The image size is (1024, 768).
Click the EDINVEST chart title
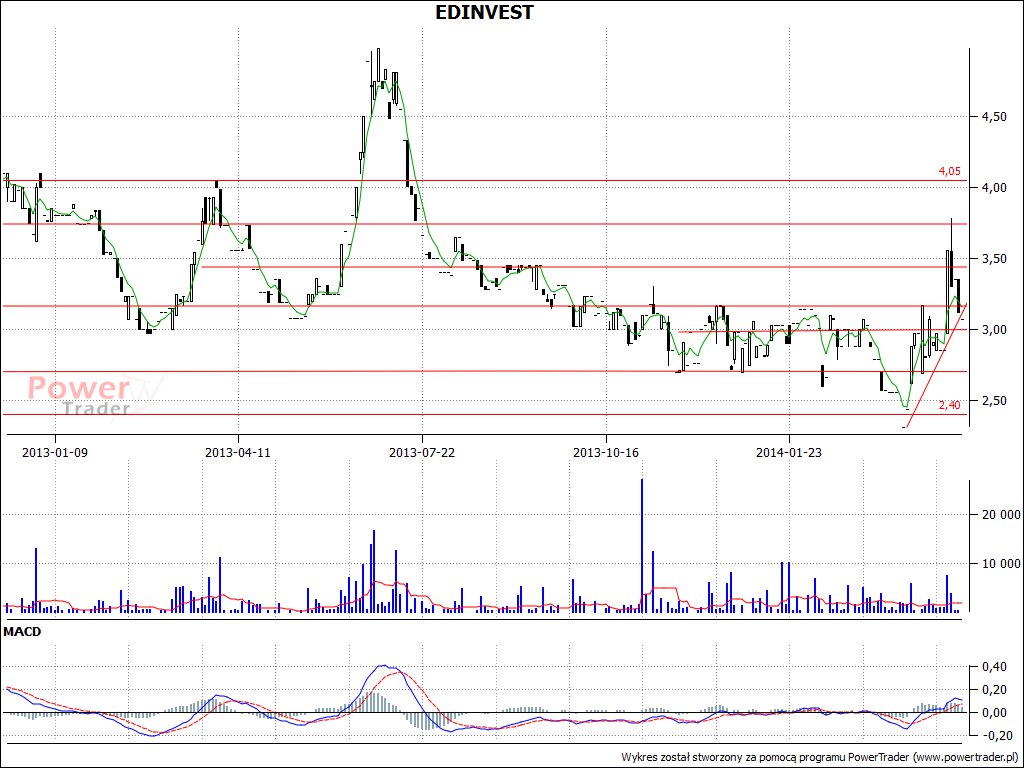click(x=485, y=12)
